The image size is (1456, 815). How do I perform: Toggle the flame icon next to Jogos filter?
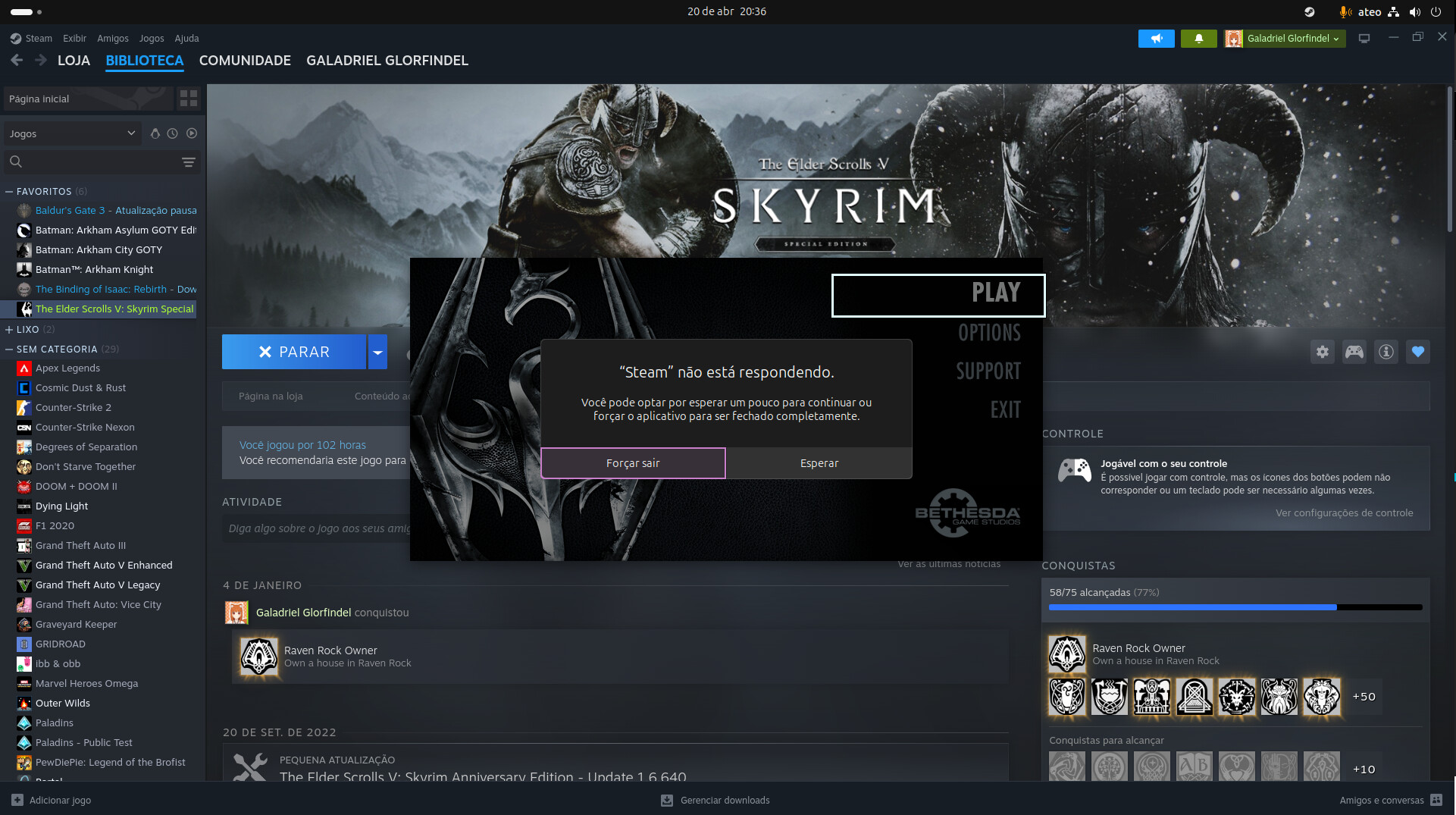point(155,133)
